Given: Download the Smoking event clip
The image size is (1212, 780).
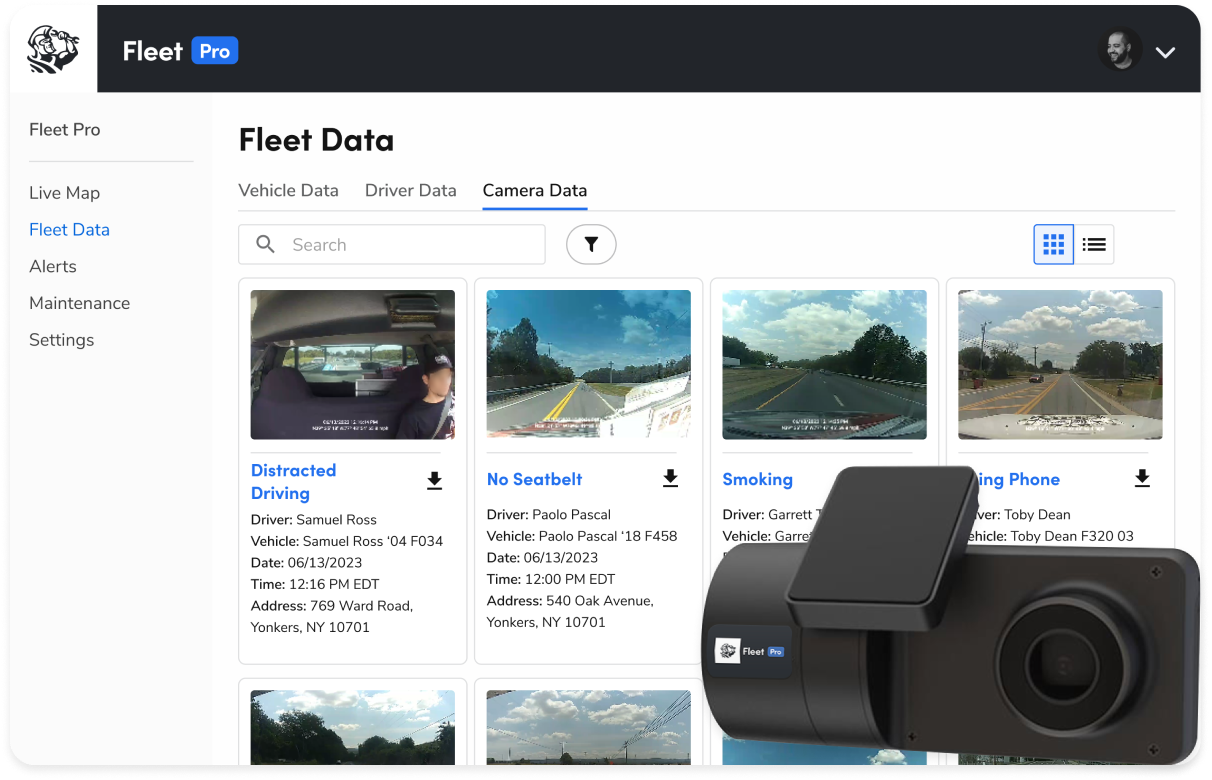Looking at the screenshot, I should (906, 478).
